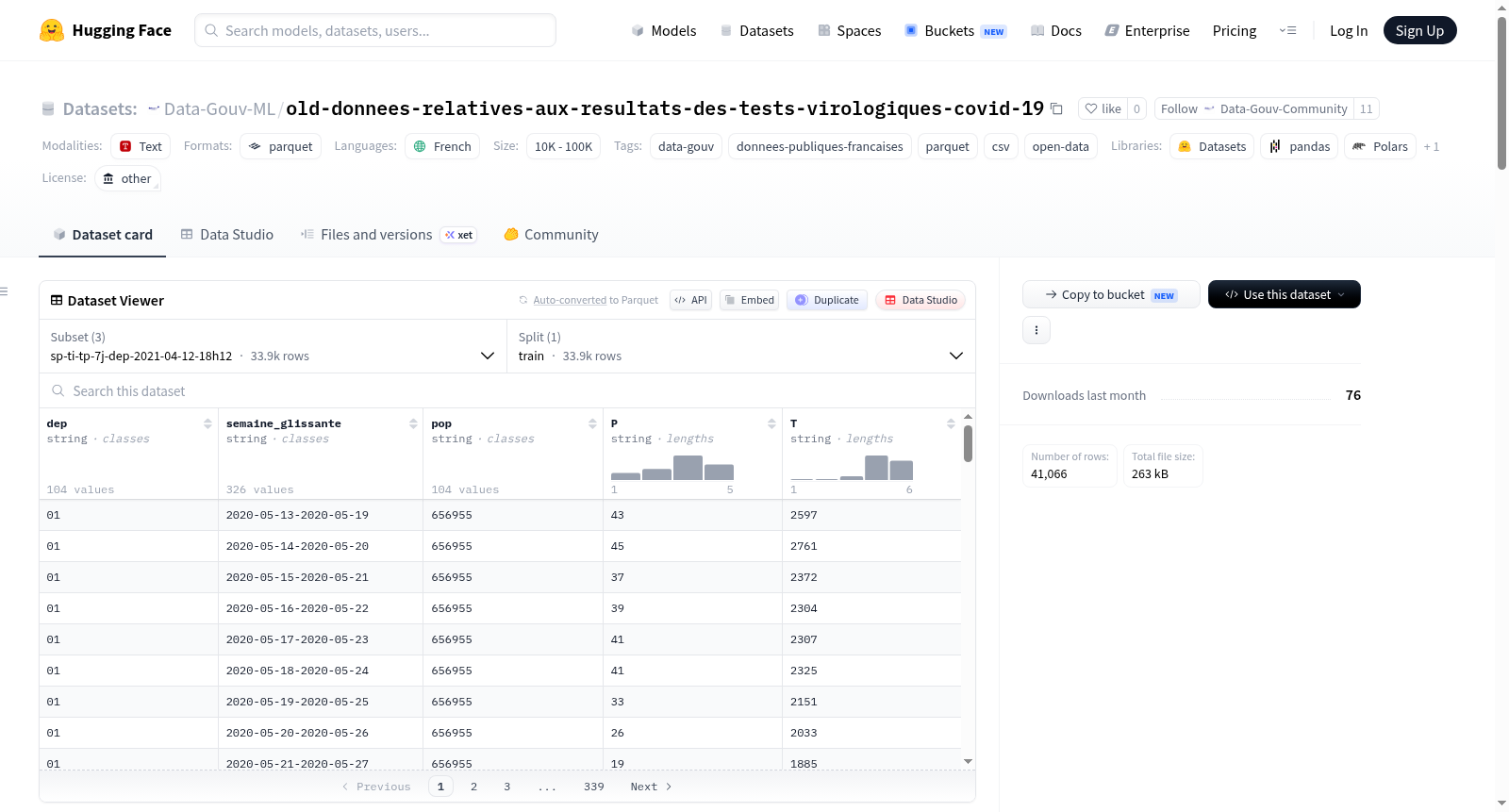Focus the Search this dataset field
The image size is (1509, 812).
507,390
